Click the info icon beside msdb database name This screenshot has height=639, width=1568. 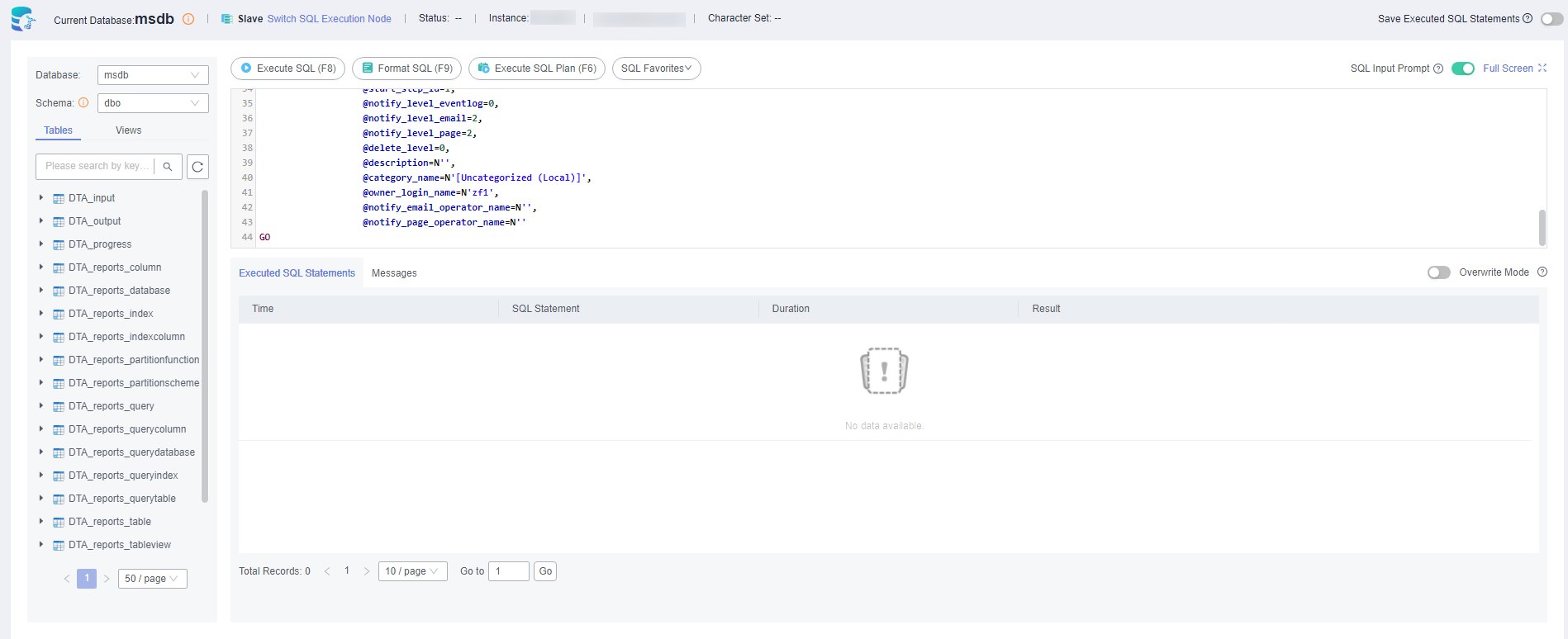tap(188, 19)
